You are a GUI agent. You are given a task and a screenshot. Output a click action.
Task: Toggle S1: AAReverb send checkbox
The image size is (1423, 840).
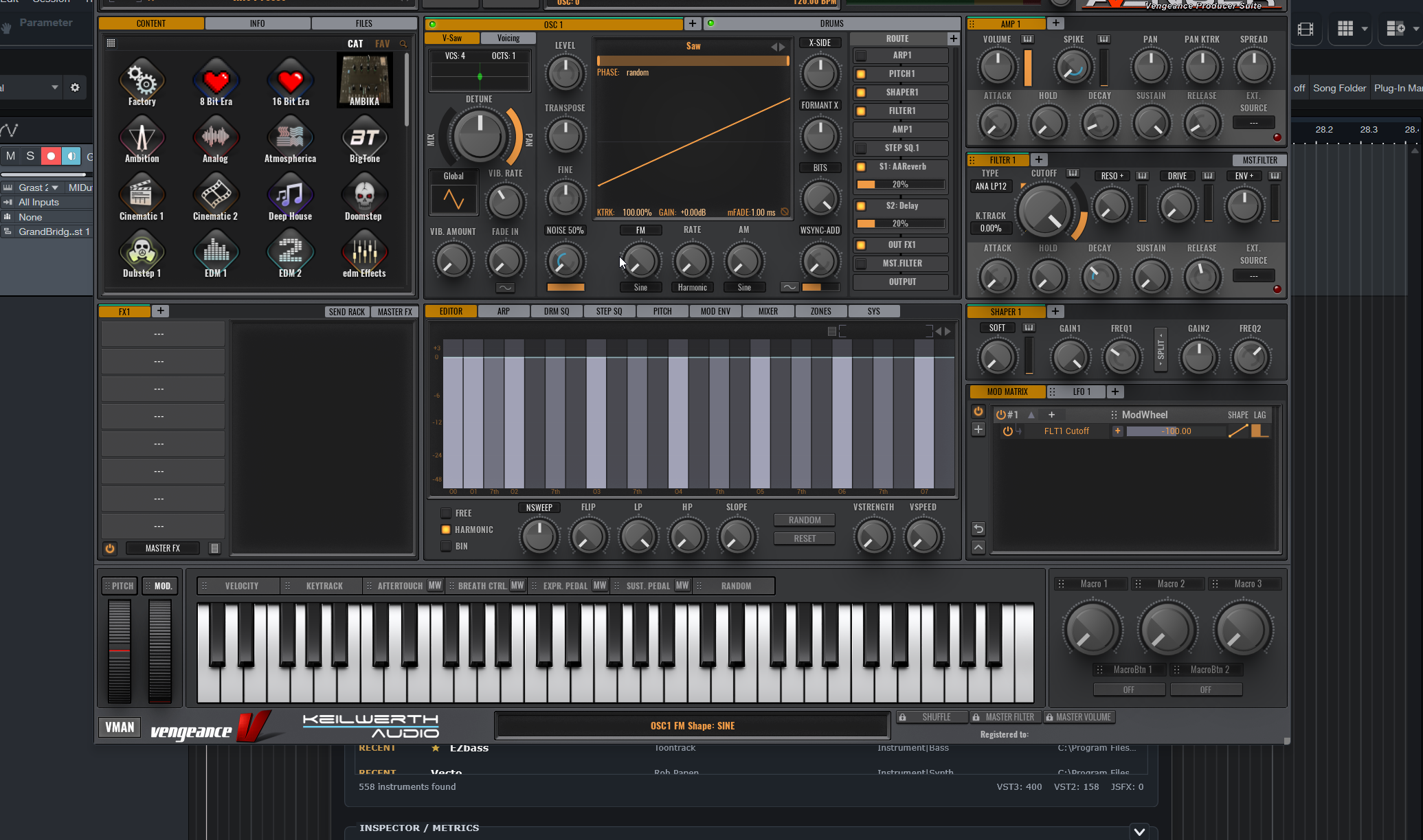click(861, 167)
